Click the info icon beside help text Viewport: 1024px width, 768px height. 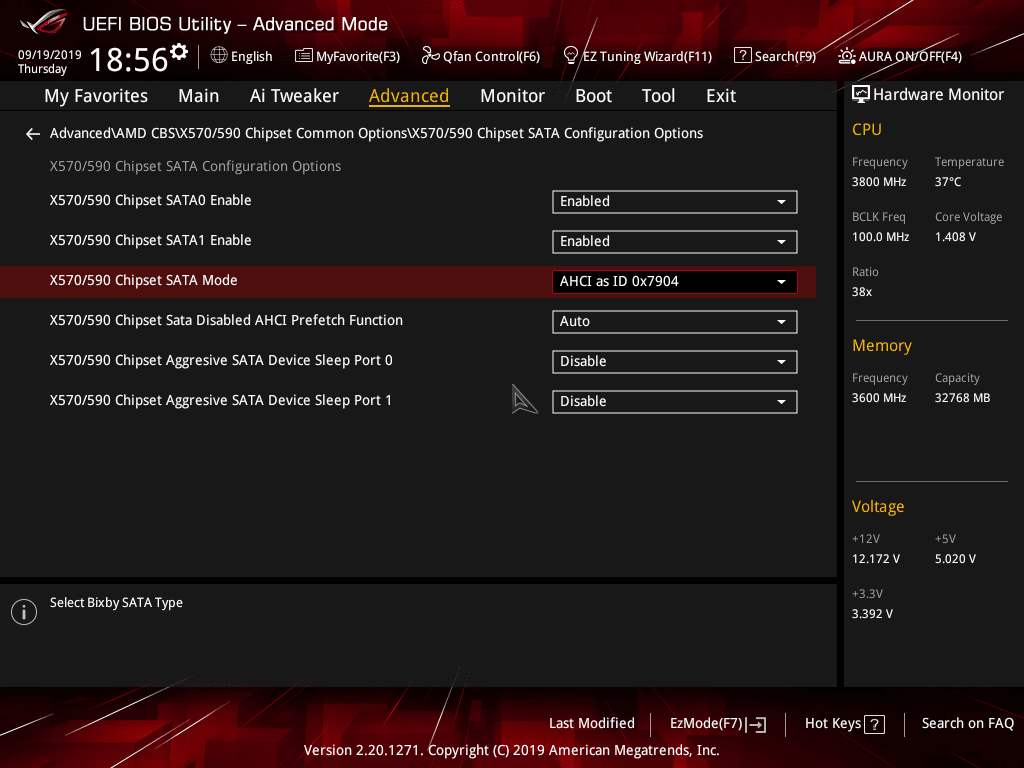[24, 612]
